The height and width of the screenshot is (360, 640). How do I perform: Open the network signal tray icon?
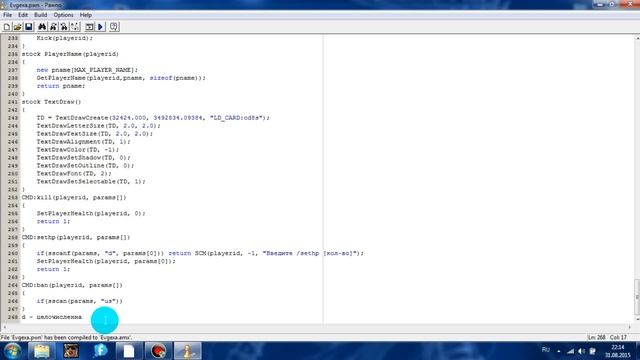[x=571, y=351]
